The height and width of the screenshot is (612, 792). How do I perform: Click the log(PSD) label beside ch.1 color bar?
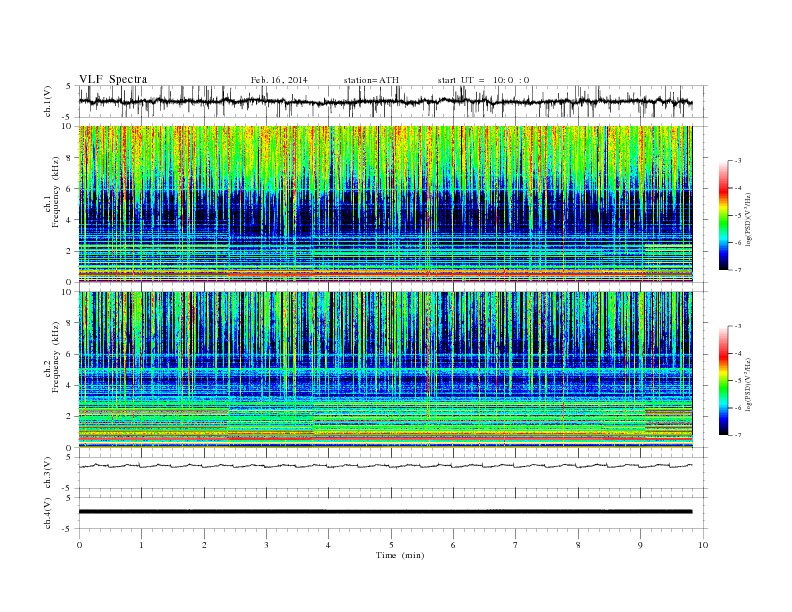click(x=748, y=220)
